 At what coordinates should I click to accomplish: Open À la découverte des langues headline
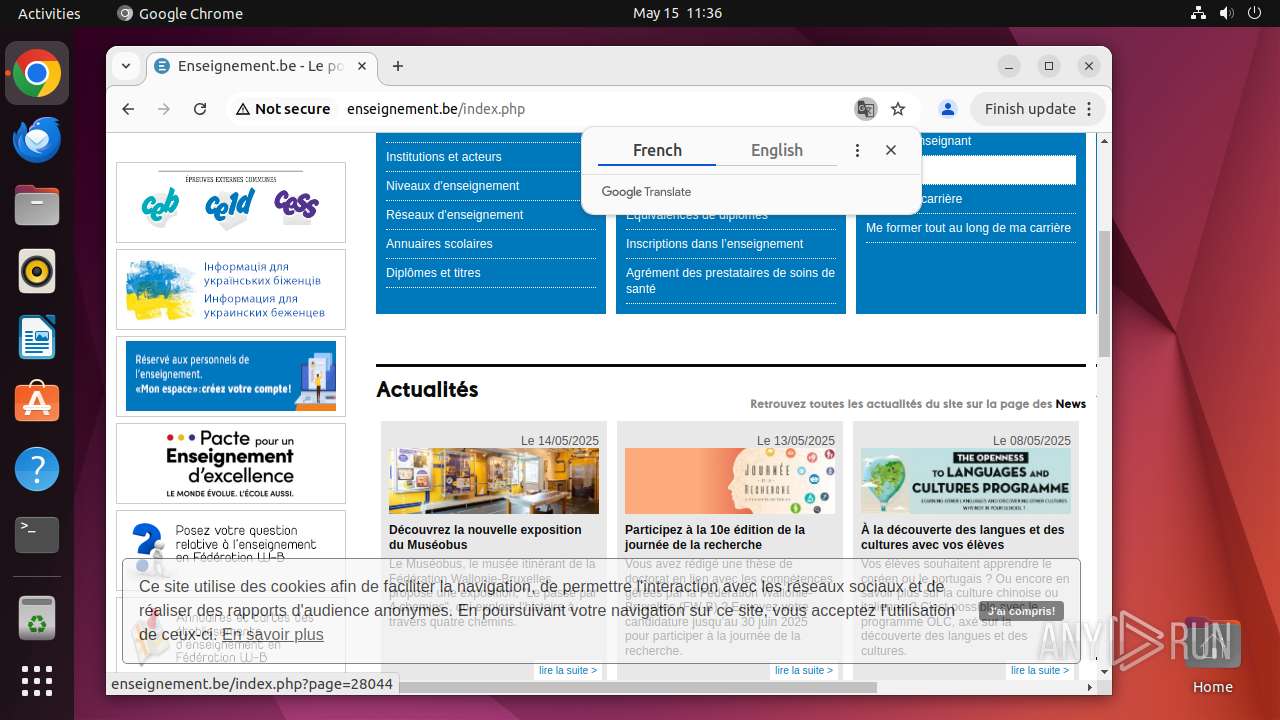(963, 537)
